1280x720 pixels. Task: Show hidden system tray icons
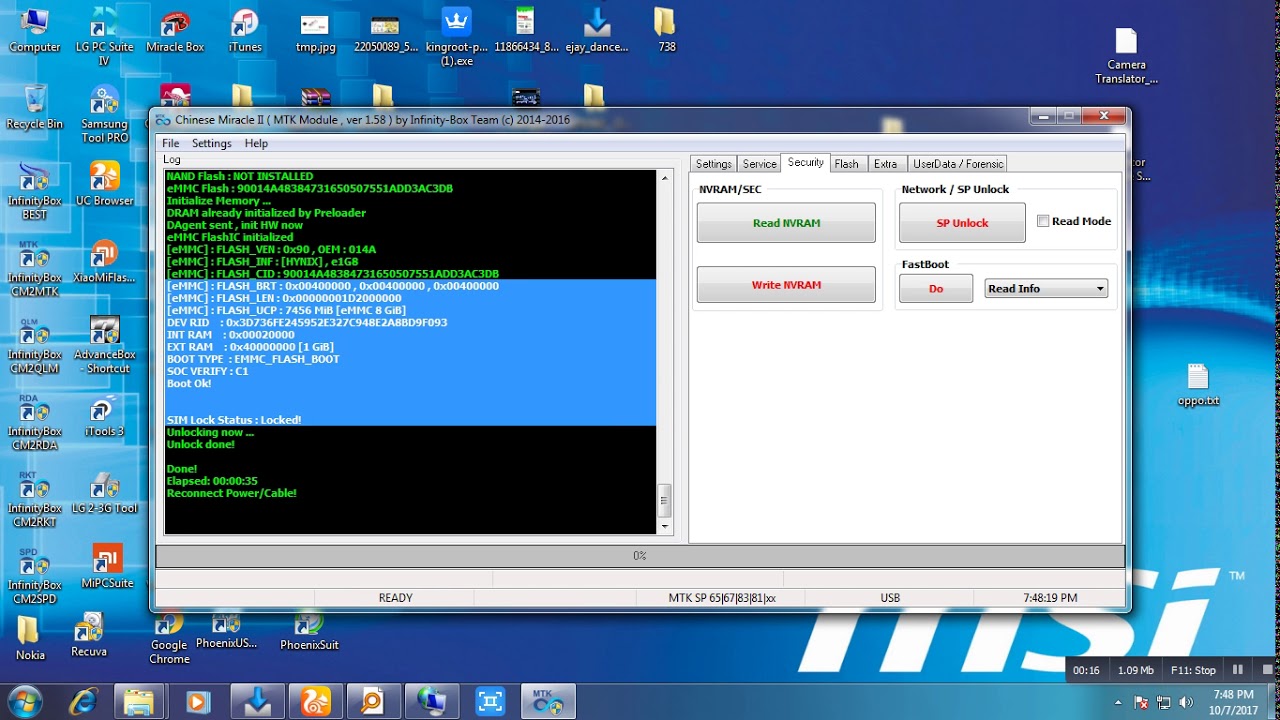click(x=1117, y=702)
